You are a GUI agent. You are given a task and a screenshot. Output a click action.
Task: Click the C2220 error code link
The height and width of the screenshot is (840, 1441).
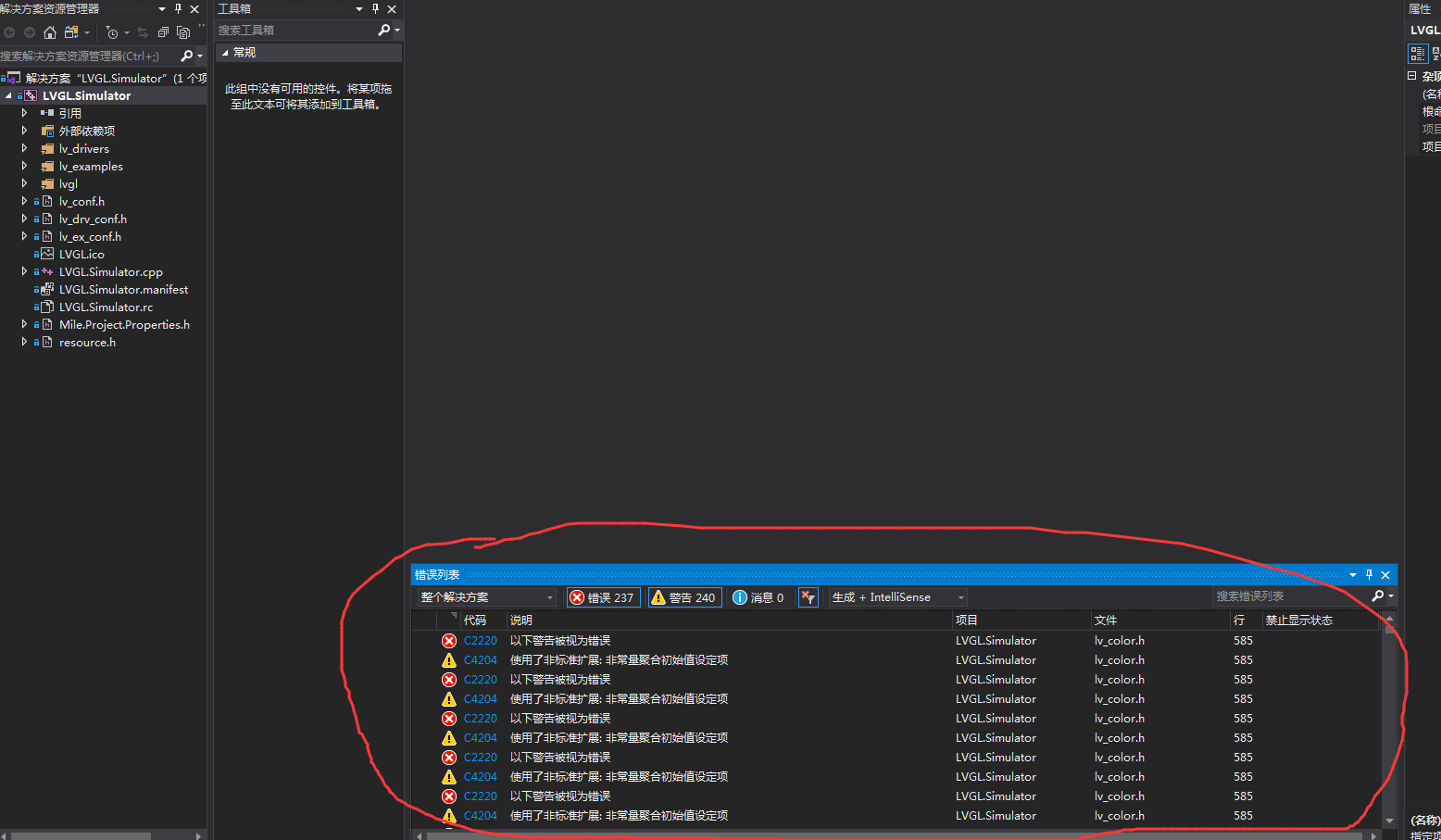(480, 640)
